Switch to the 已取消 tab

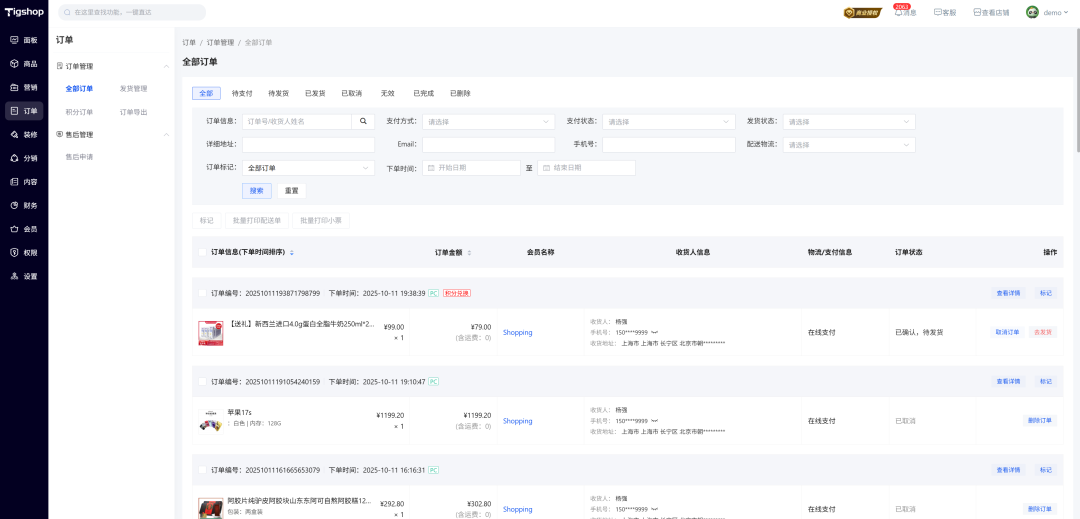(351, 93)
